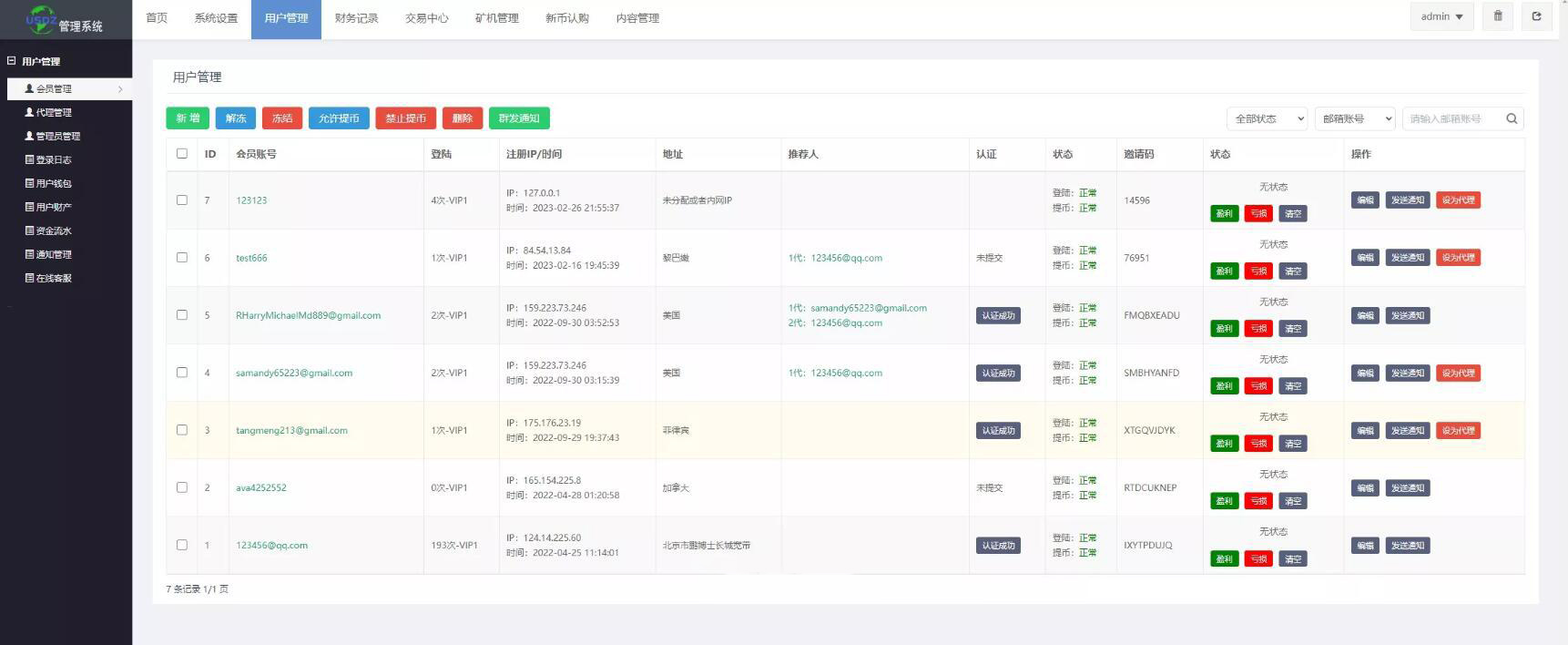The width and height of the screenshot is (1568, 645).
Task: Open 在线客服 in the sidebar
Action: (x=53, y=279)
